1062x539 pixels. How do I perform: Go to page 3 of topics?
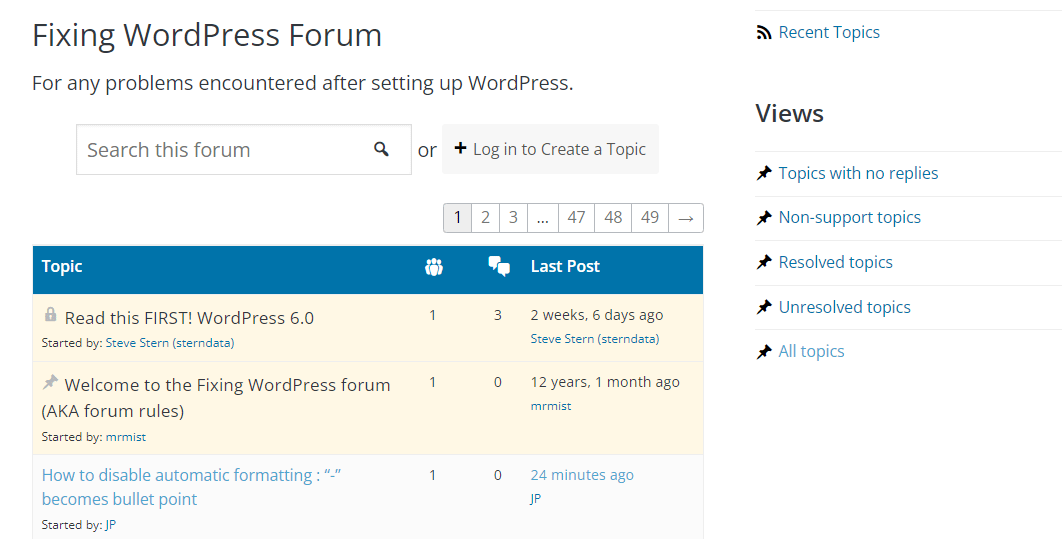(513, 218)
